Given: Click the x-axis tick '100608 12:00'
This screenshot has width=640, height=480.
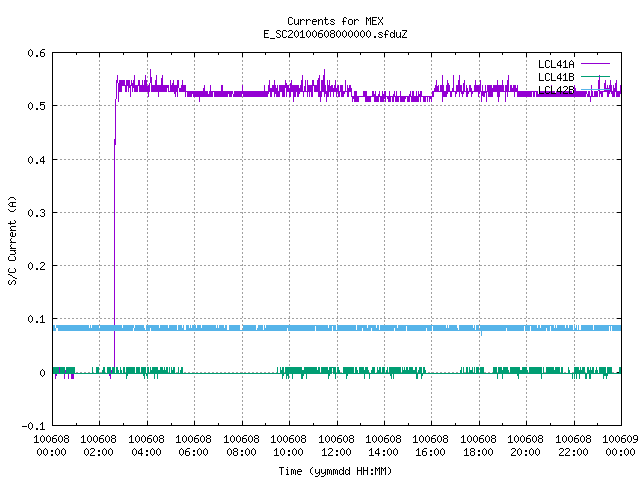Looking at the screenshot, I should (x=336, y=446).
